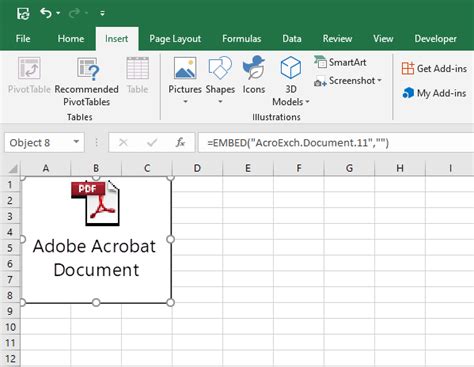The height and width of the screenshot is (367, 474).
Task: Select column A header
Action: (x=46, y=168)
